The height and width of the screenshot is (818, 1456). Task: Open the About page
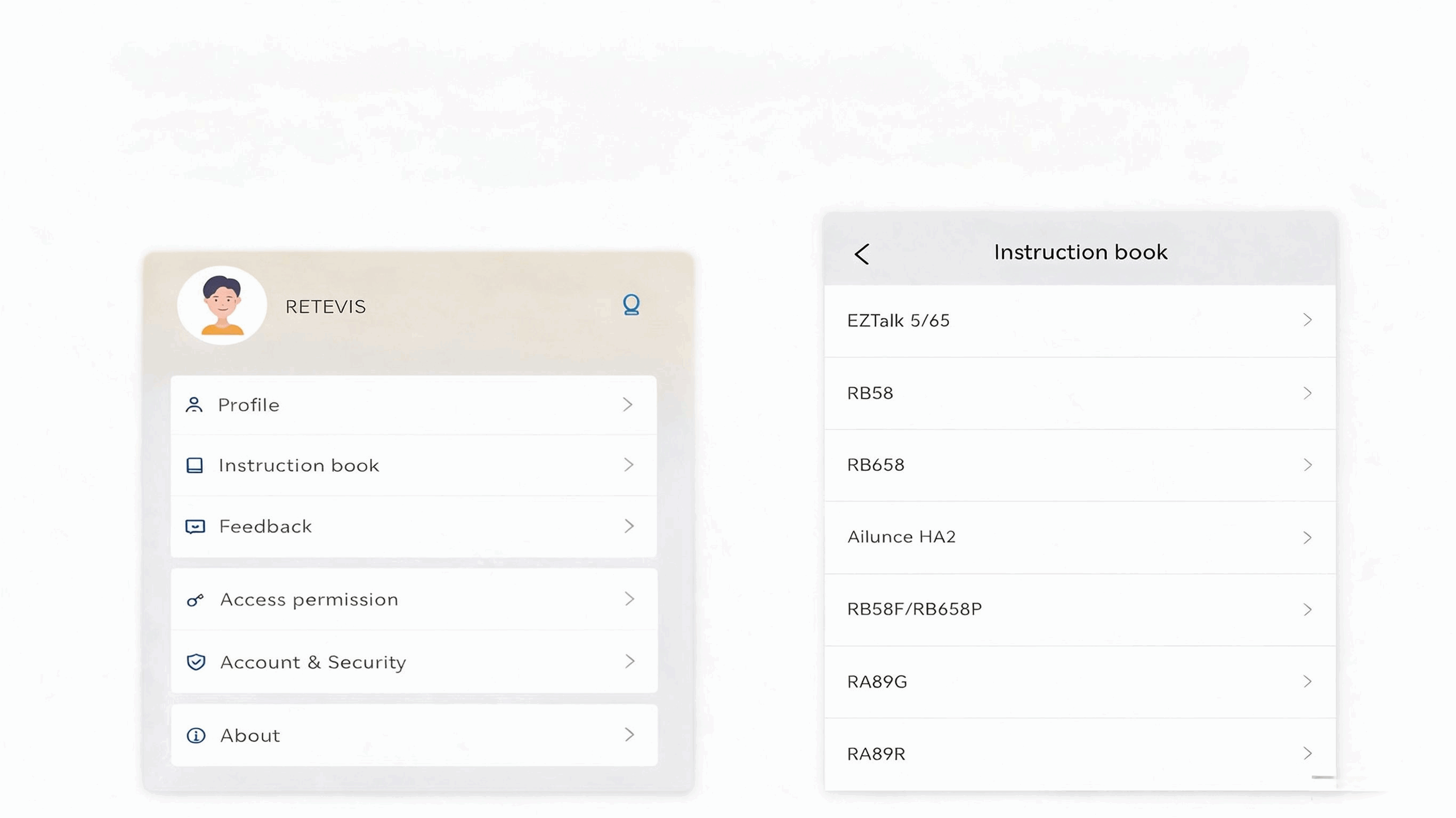click(414, 735)
